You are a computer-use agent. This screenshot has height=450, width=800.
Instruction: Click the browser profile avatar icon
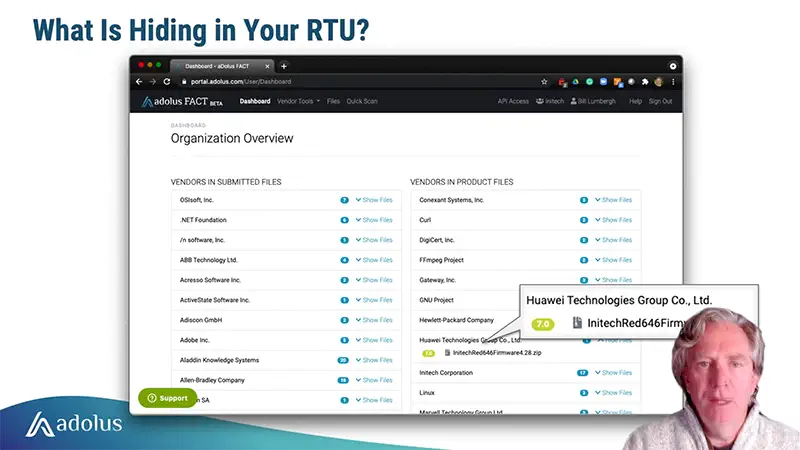coord(659,82)
